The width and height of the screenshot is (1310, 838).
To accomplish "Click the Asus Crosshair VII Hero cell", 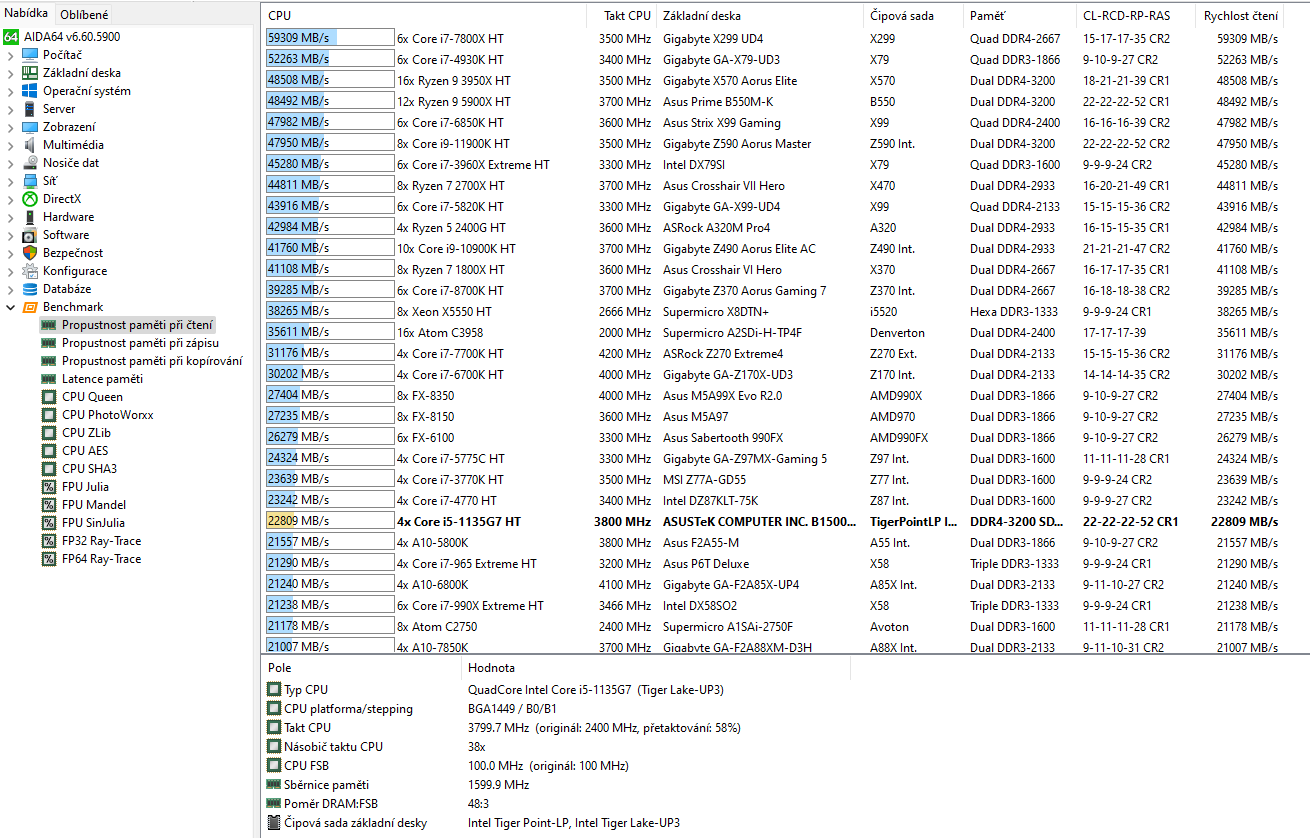I will 724,185.
